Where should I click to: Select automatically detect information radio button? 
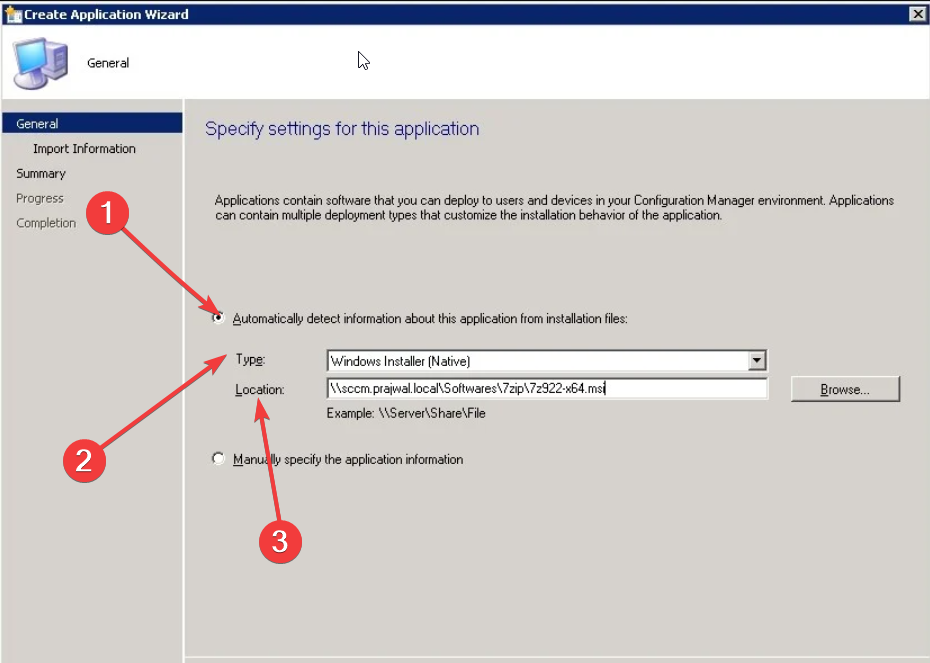tap(219, 318)
